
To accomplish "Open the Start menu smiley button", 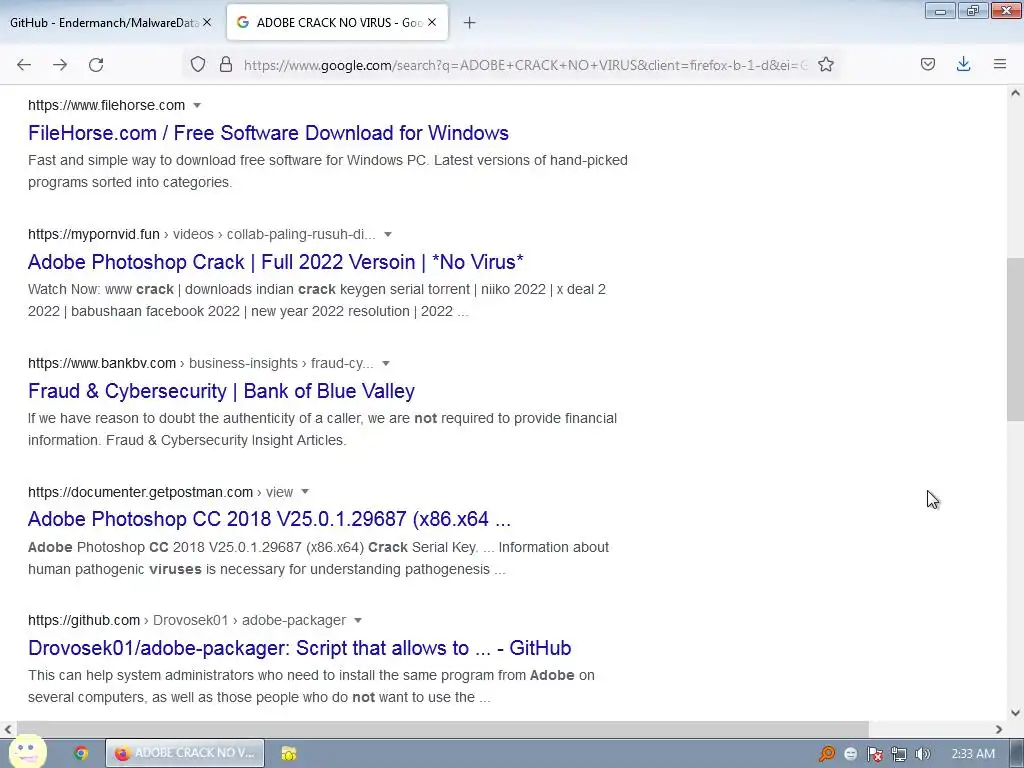I will 27,752.
